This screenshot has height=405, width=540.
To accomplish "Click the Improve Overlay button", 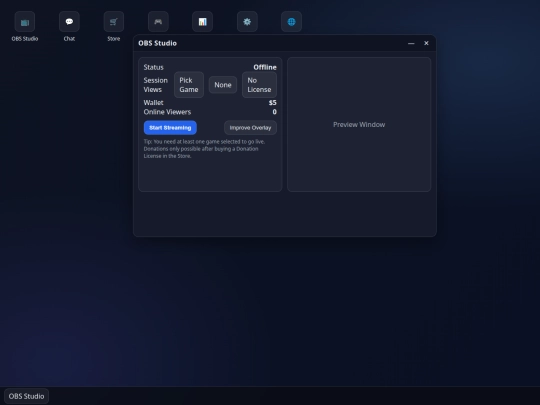I will pos(250,128).
